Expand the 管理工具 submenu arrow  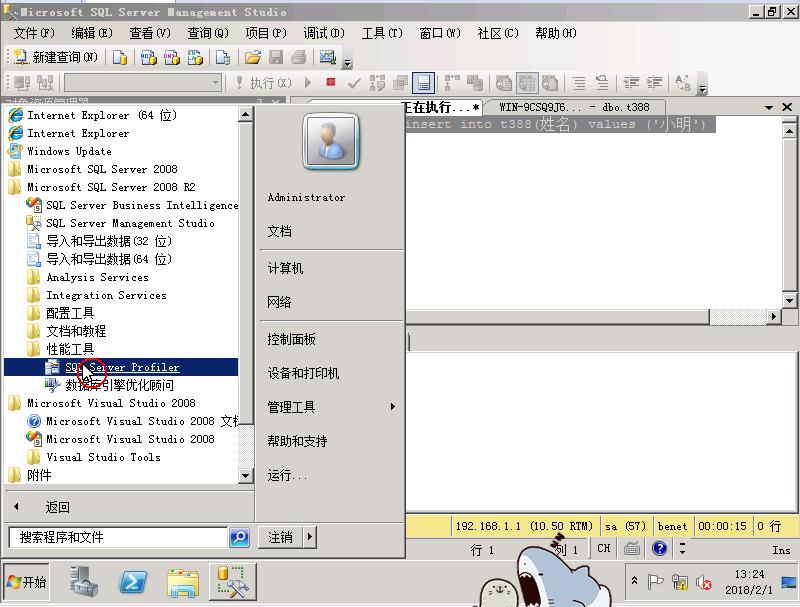click(x=392, y=407)
